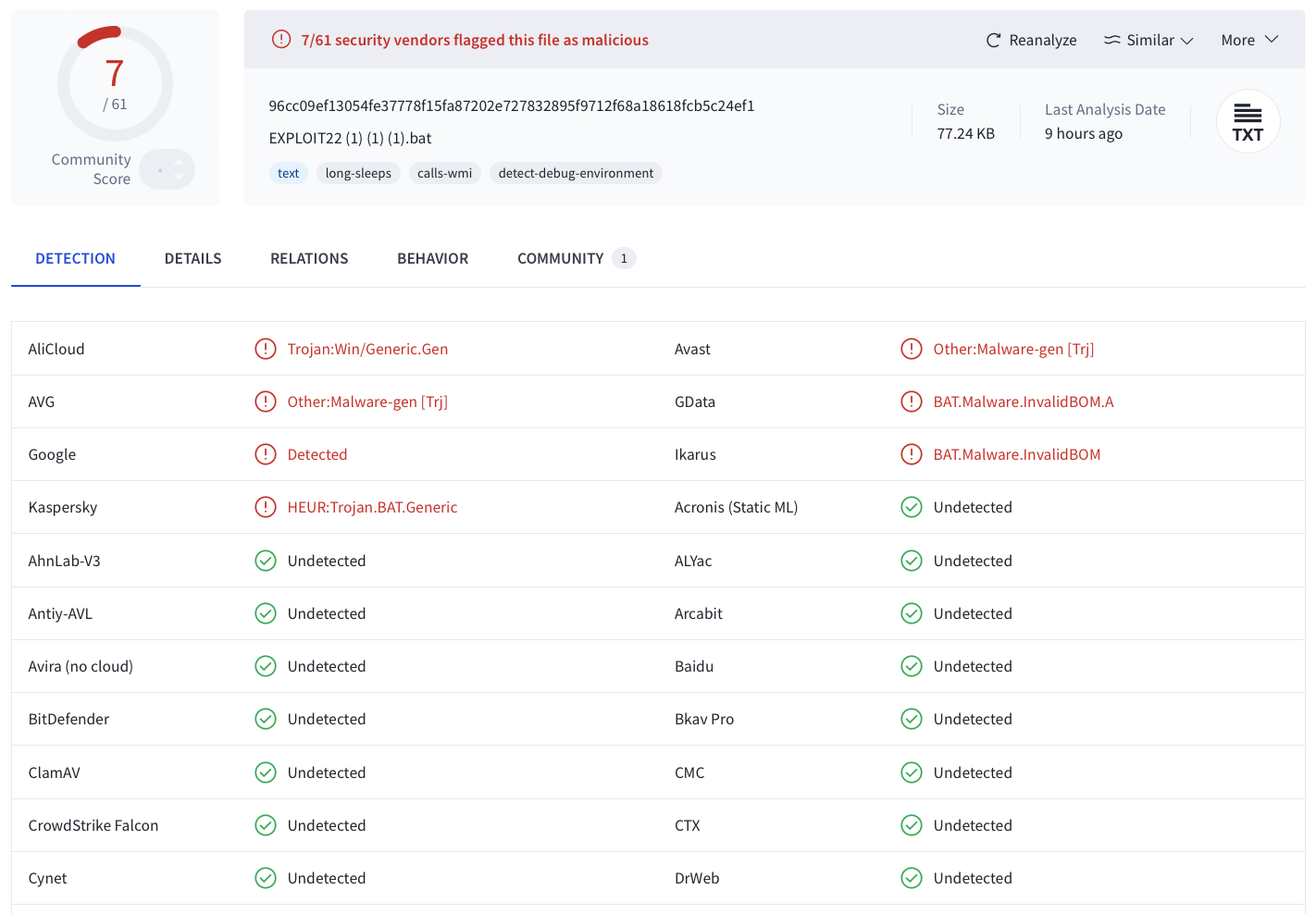Click Antiy-AVL green check icon
Screen dimensions: 1316x914
tap(266, 613)
